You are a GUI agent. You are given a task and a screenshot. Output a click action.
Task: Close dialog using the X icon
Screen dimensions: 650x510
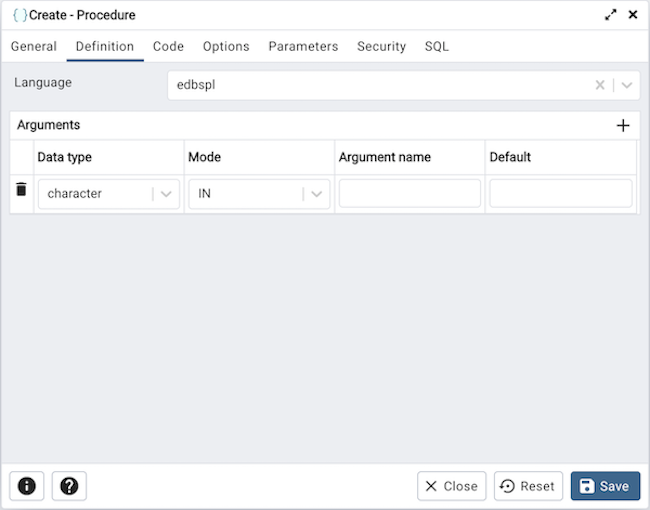tap(632, 15)
